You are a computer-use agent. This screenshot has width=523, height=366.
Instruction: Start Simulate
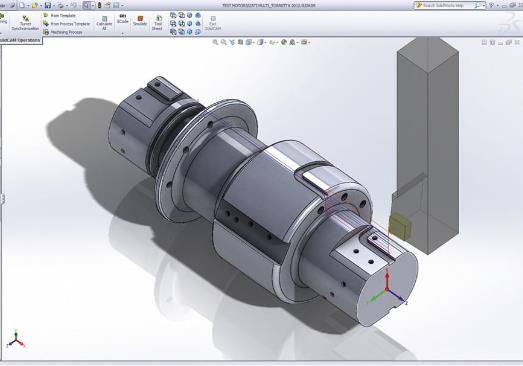point(140,21)
